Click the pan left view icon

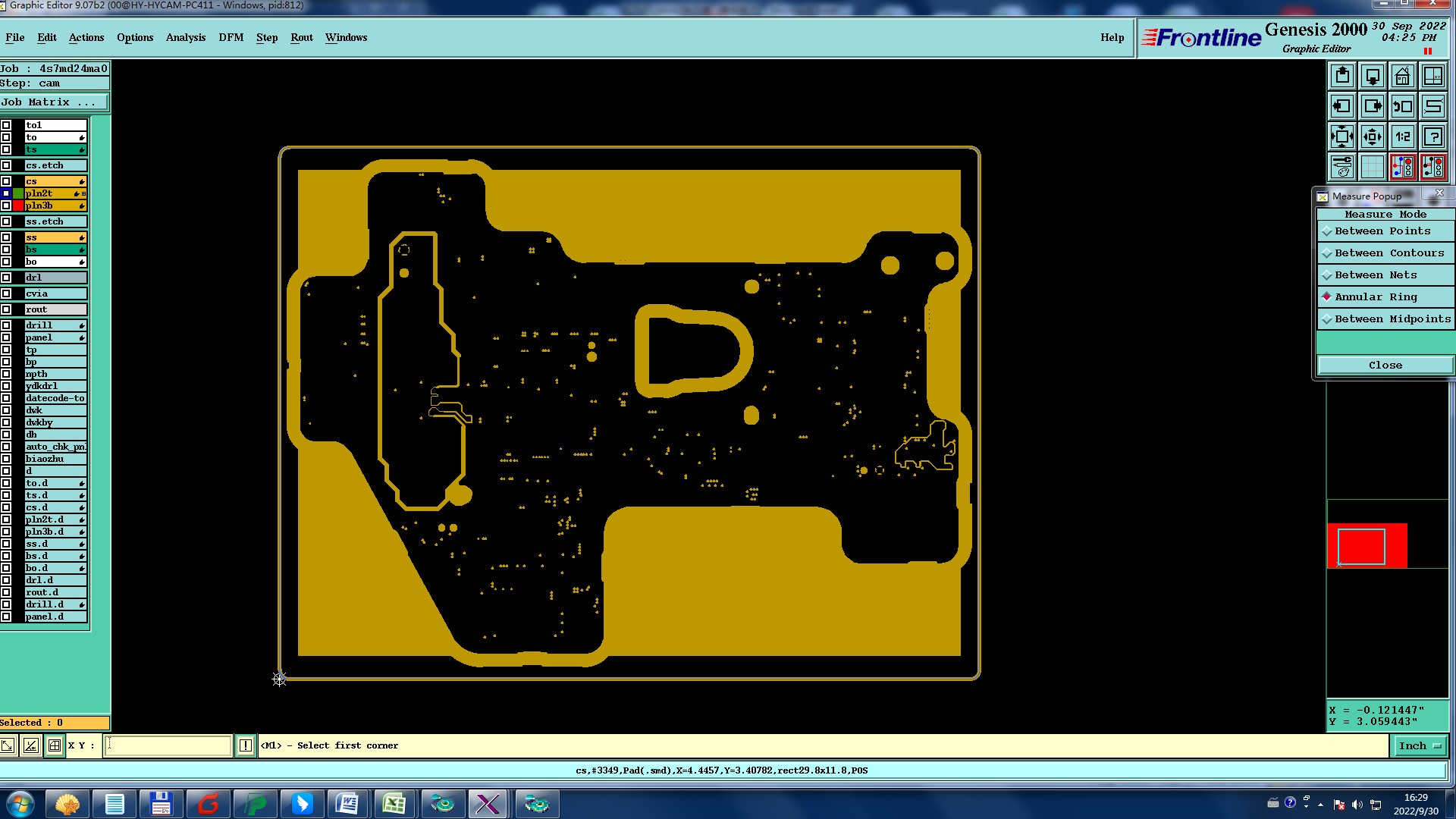(1342, 106)
